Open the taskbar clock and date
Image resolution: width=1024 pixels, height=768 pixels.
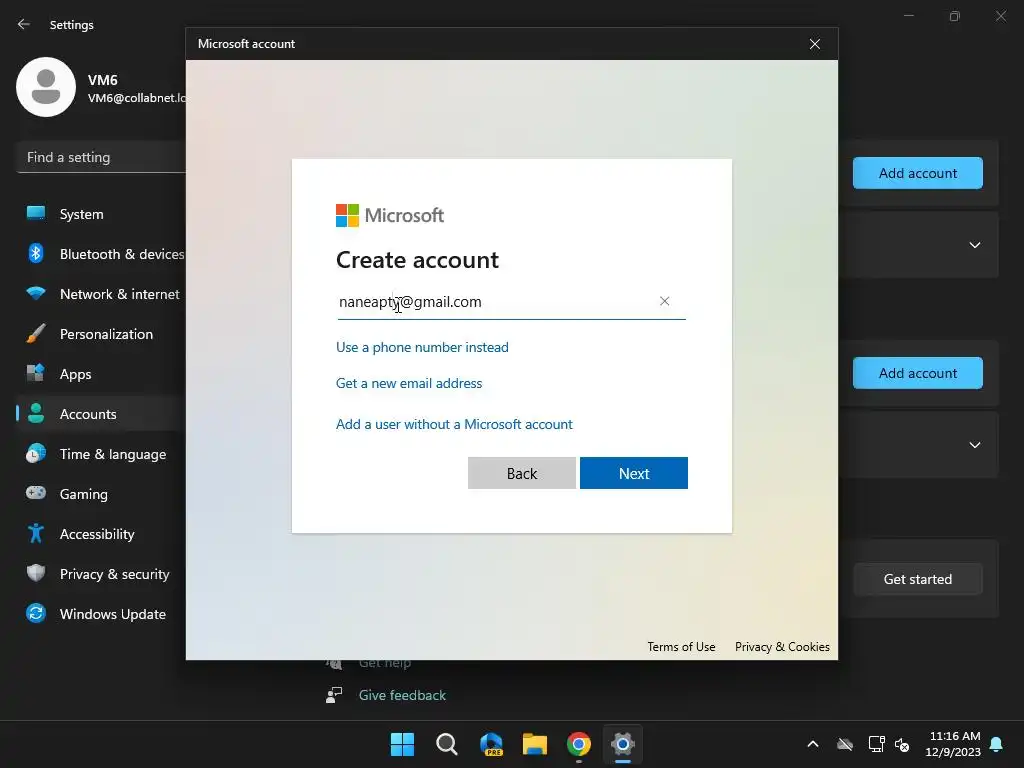coord(953,744)
